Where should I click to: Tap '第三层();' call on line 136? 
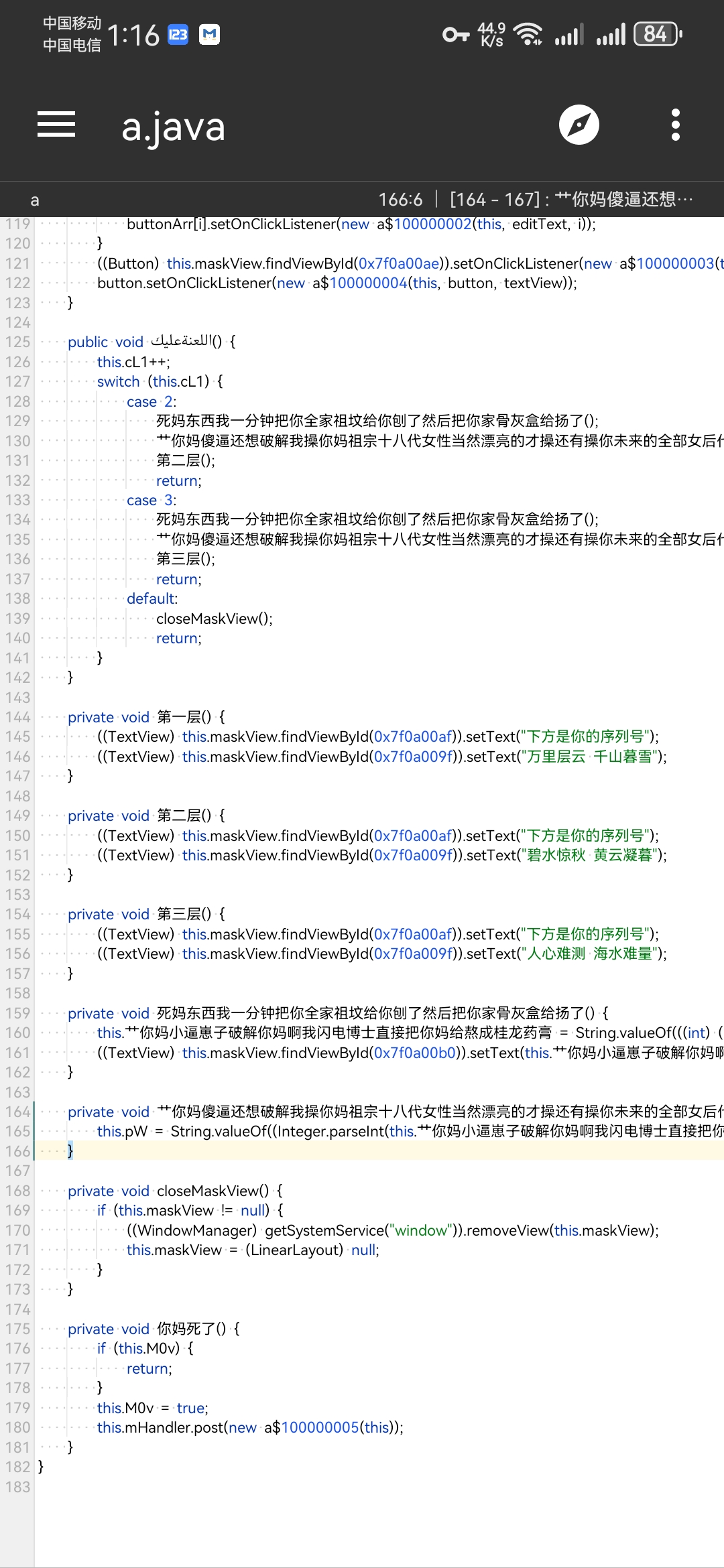[186, 559]
